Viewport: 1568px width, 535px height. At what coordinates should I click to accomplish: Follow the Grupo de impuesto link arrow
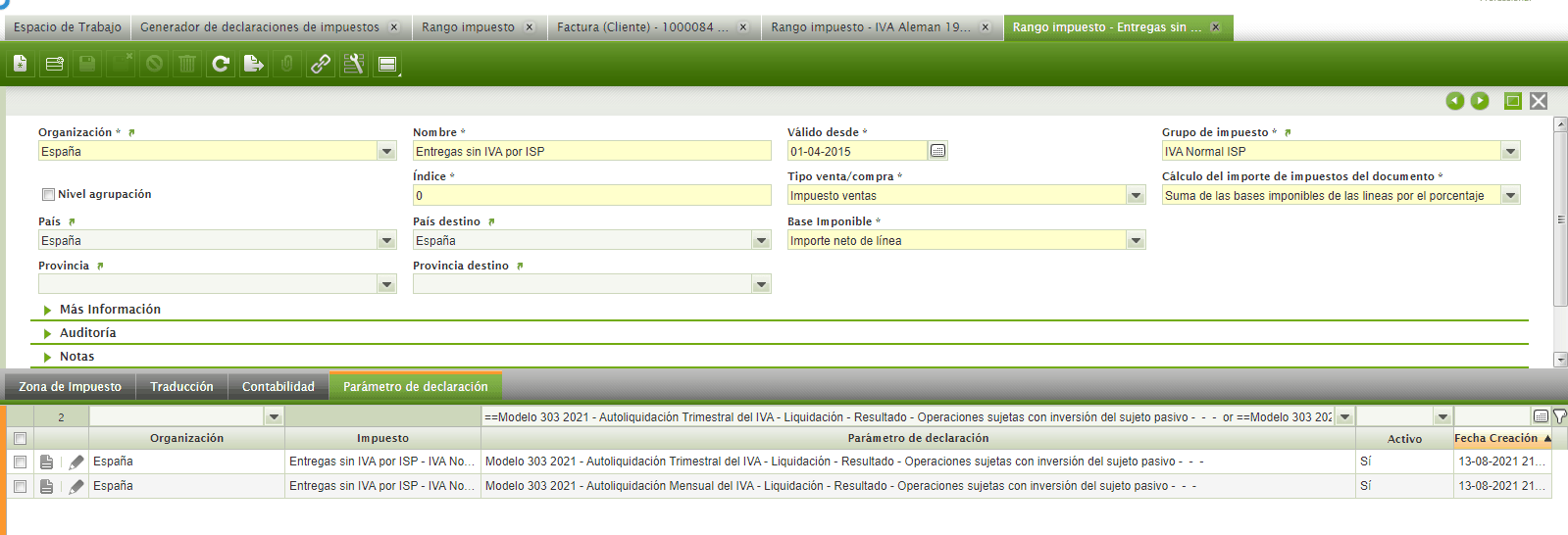[1288, 132]
